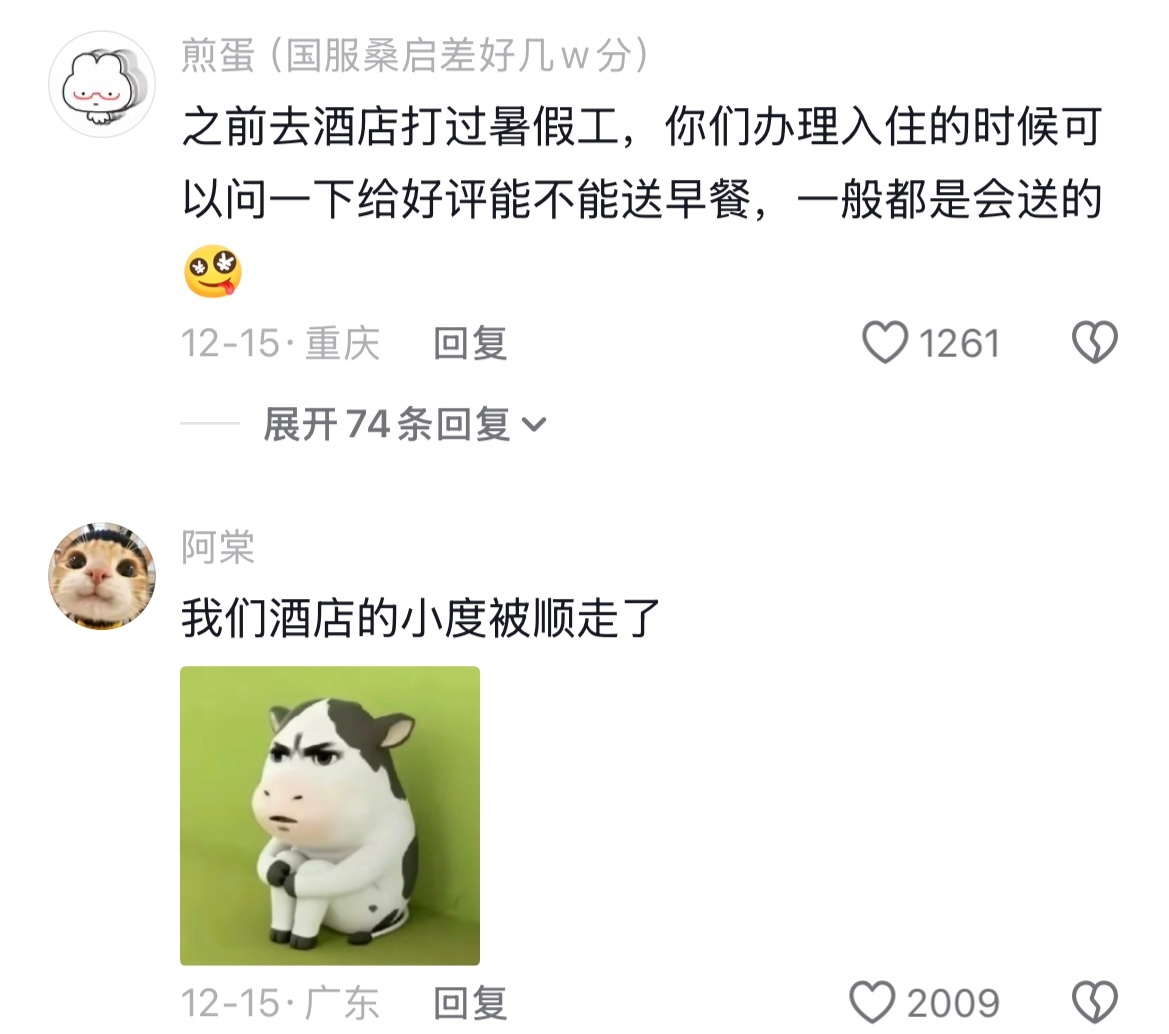The width and height of the screenshot is (1169, 1034).
Task: Like 阿棠's comment with heart icon
Action: 872,1002
